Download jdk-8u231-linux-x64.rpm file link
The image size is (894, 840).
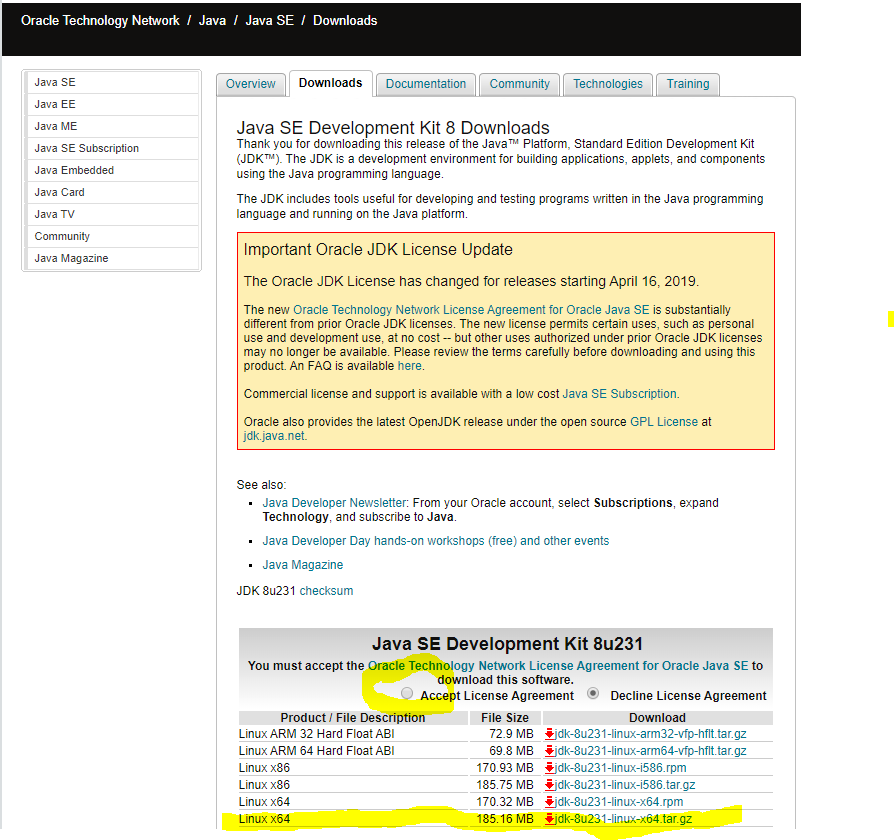click(x=619, y=802)
